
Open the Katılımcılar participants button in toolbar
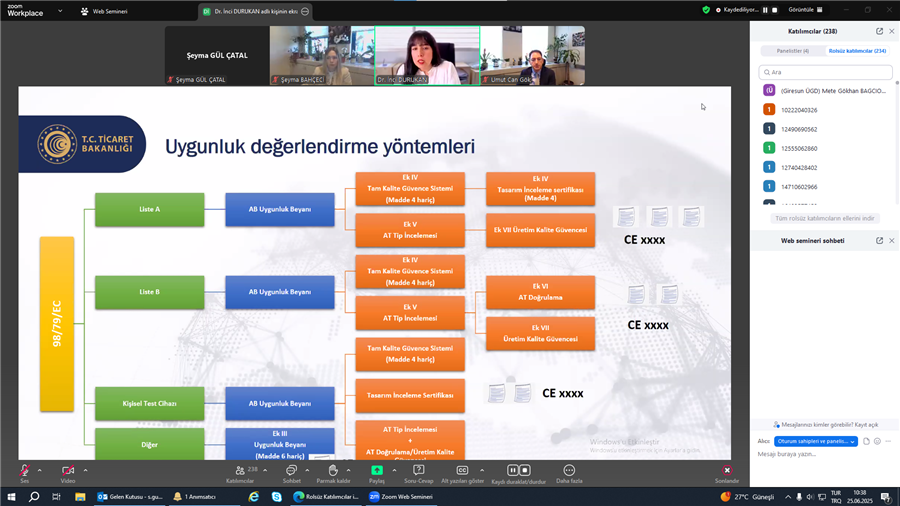tap(240, 472)
